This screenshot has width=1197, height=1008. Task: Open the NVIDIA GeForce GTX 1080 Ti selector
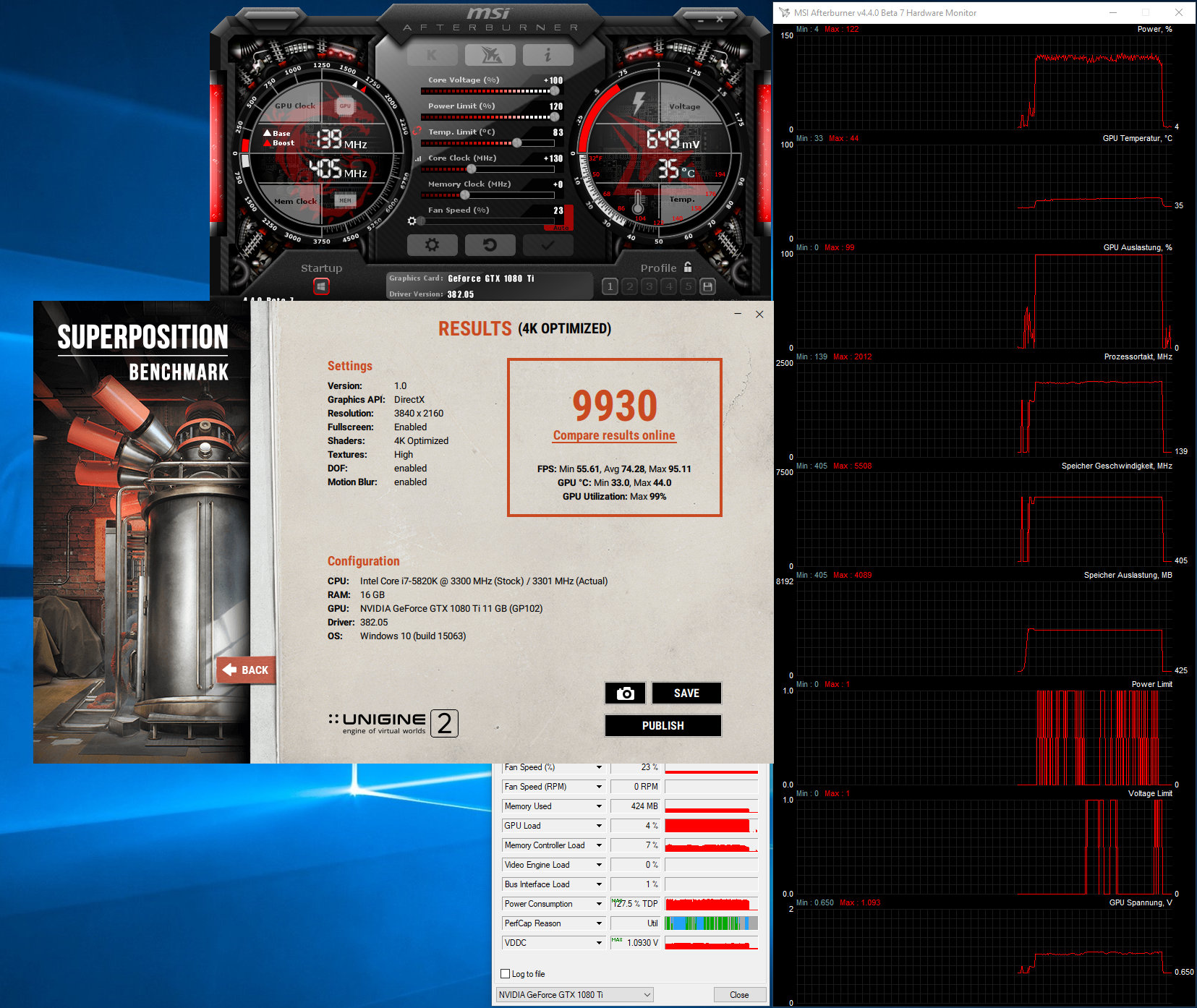[x=574, y=995]
